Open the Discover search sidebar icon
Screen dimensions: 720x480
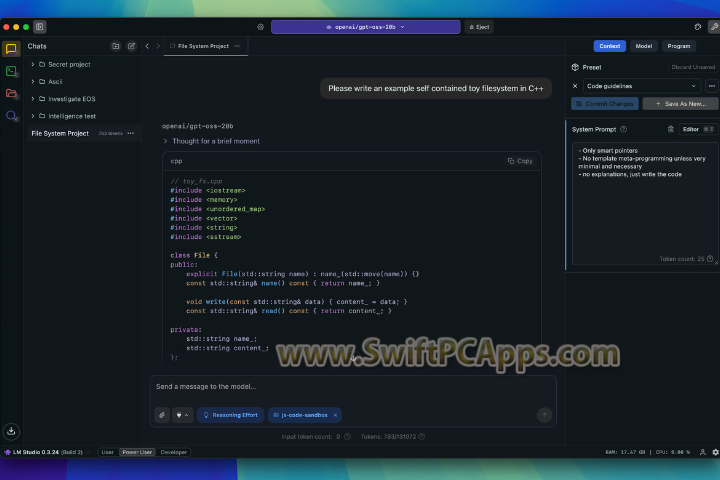tap(11, 116)
